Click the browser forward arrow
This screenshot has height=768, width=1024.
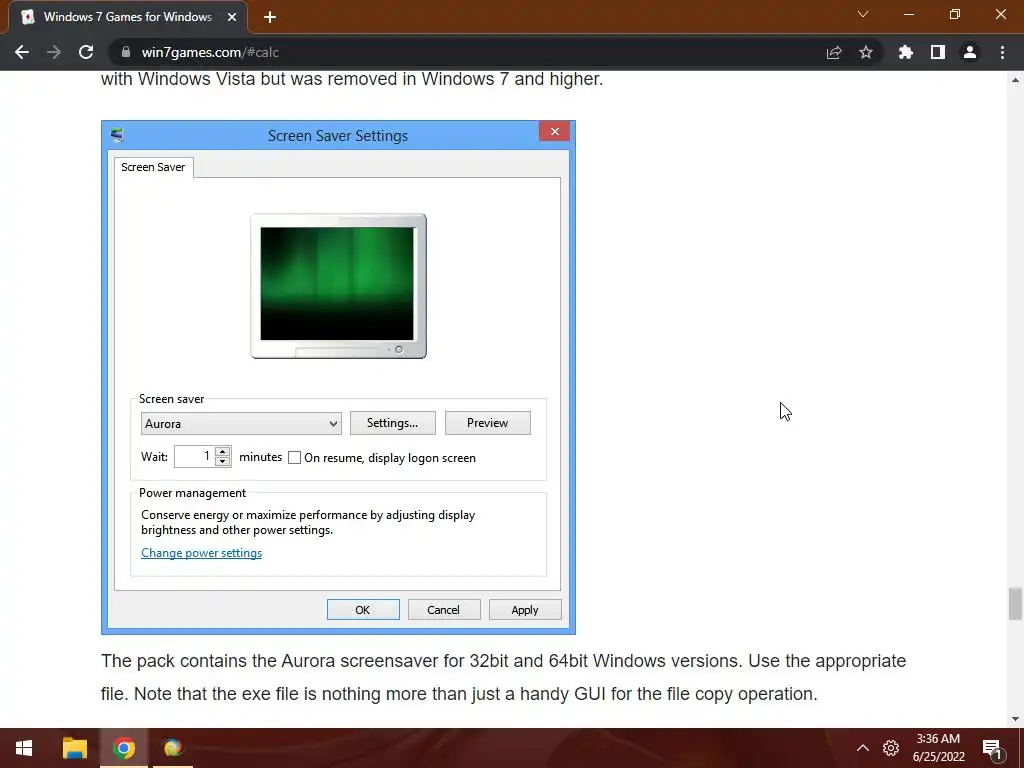(54, 52)
